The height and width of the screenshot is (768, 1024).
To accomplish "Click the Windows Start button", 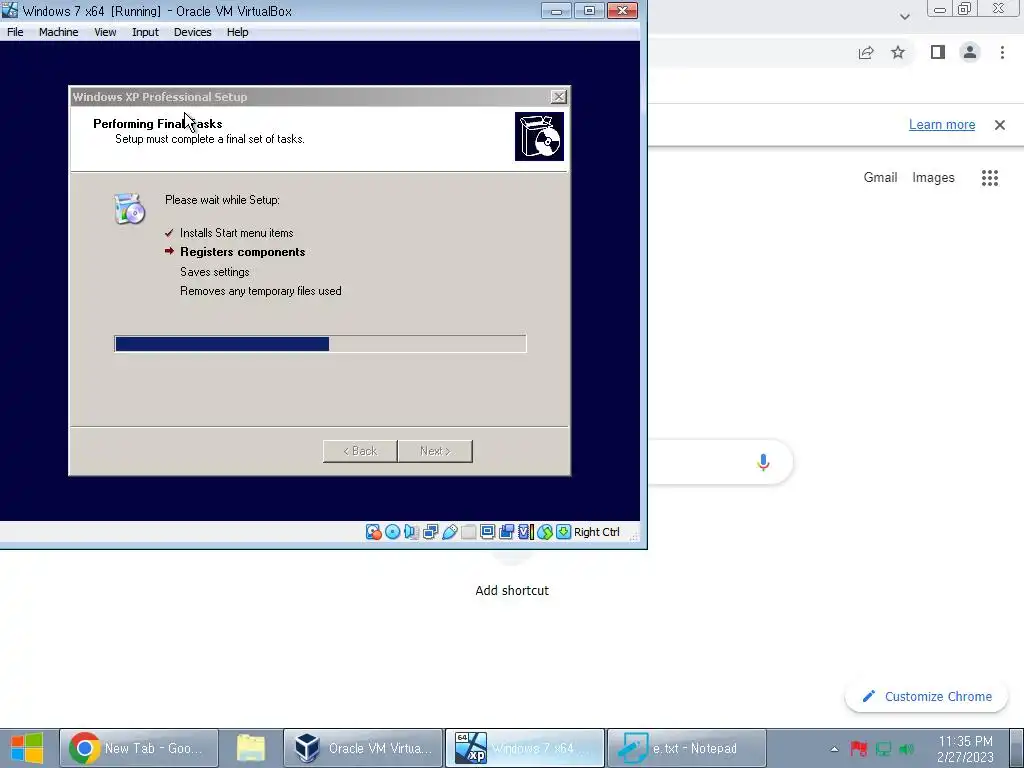I will (27, 748).
